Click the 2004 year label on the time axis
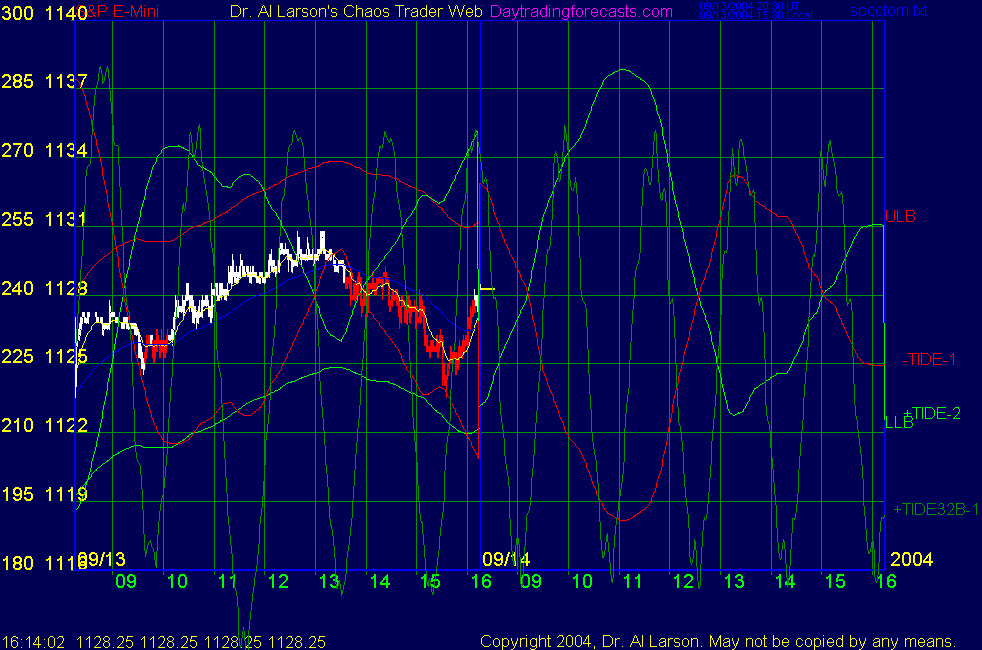The height and width of the screenshot is (650, 982). point(912,559)
